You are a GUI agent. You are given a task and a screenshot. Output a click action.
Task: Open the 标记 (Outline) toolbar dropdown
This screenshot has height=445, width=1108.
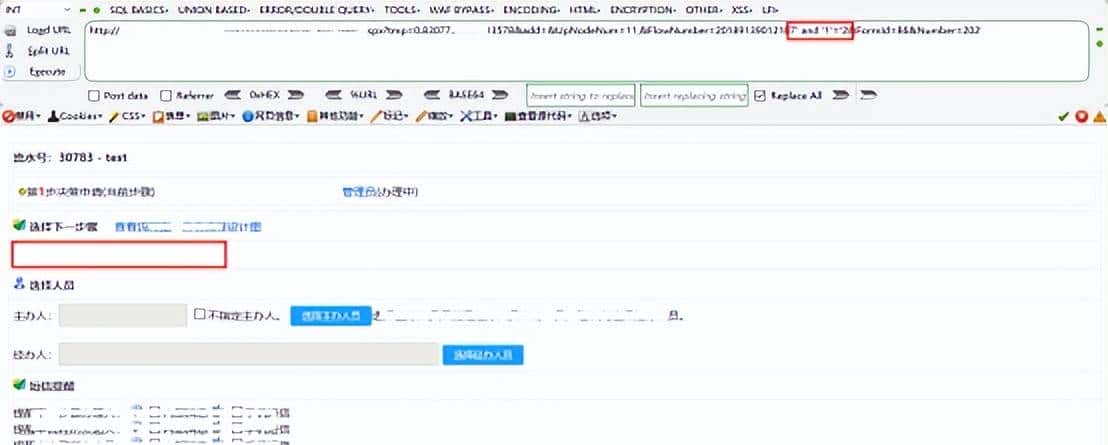coord(391,116)
